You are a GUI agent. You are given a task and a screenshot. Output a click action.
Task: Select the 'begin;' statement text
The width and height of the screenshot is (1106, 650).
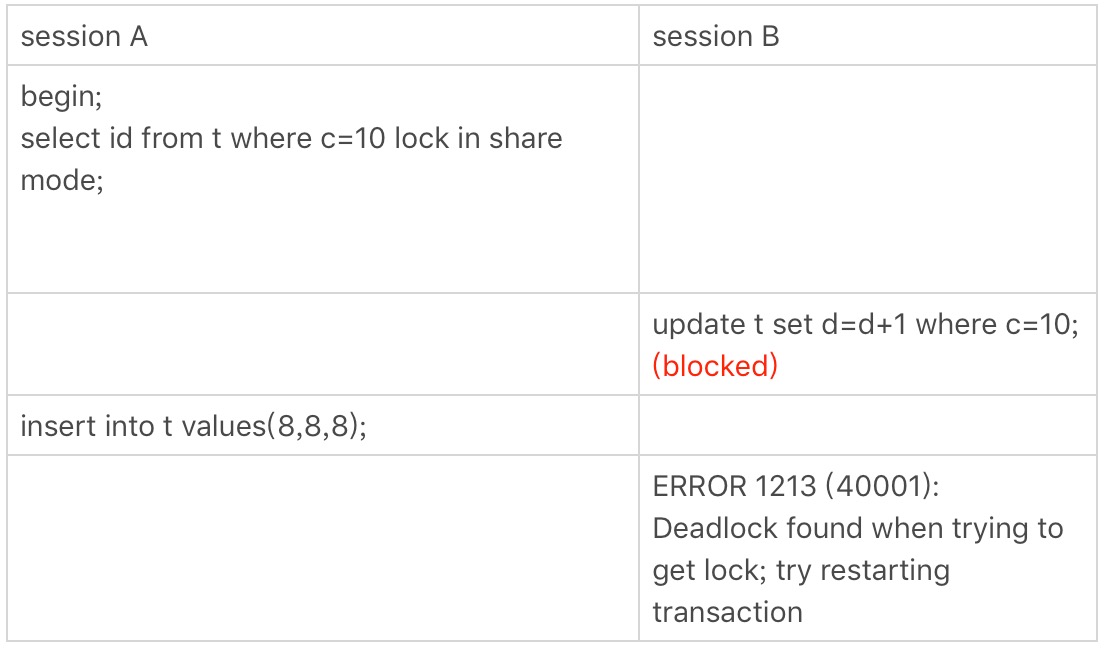(x=61, y=97)
